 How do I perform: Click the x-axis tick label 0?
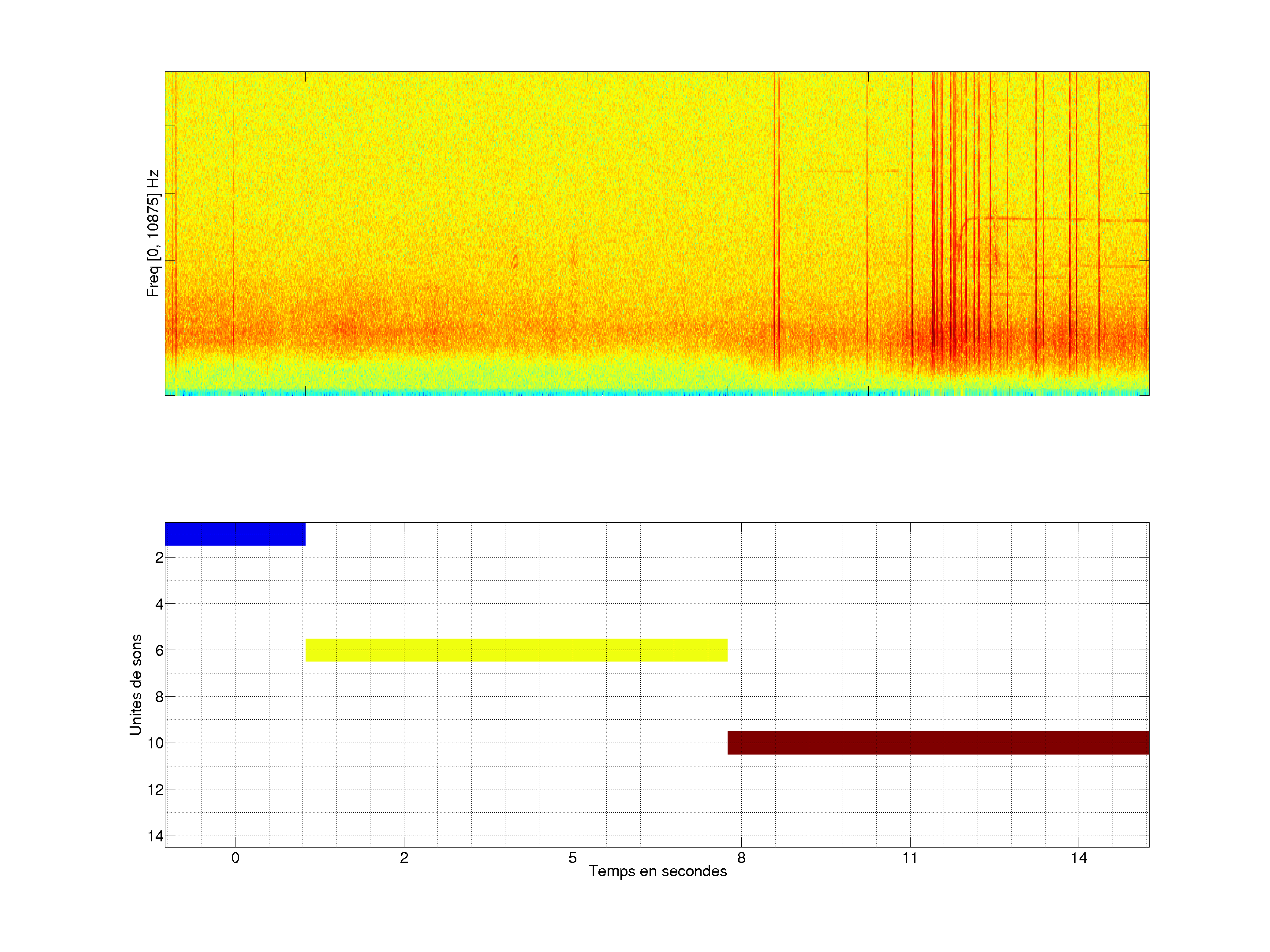235,858
